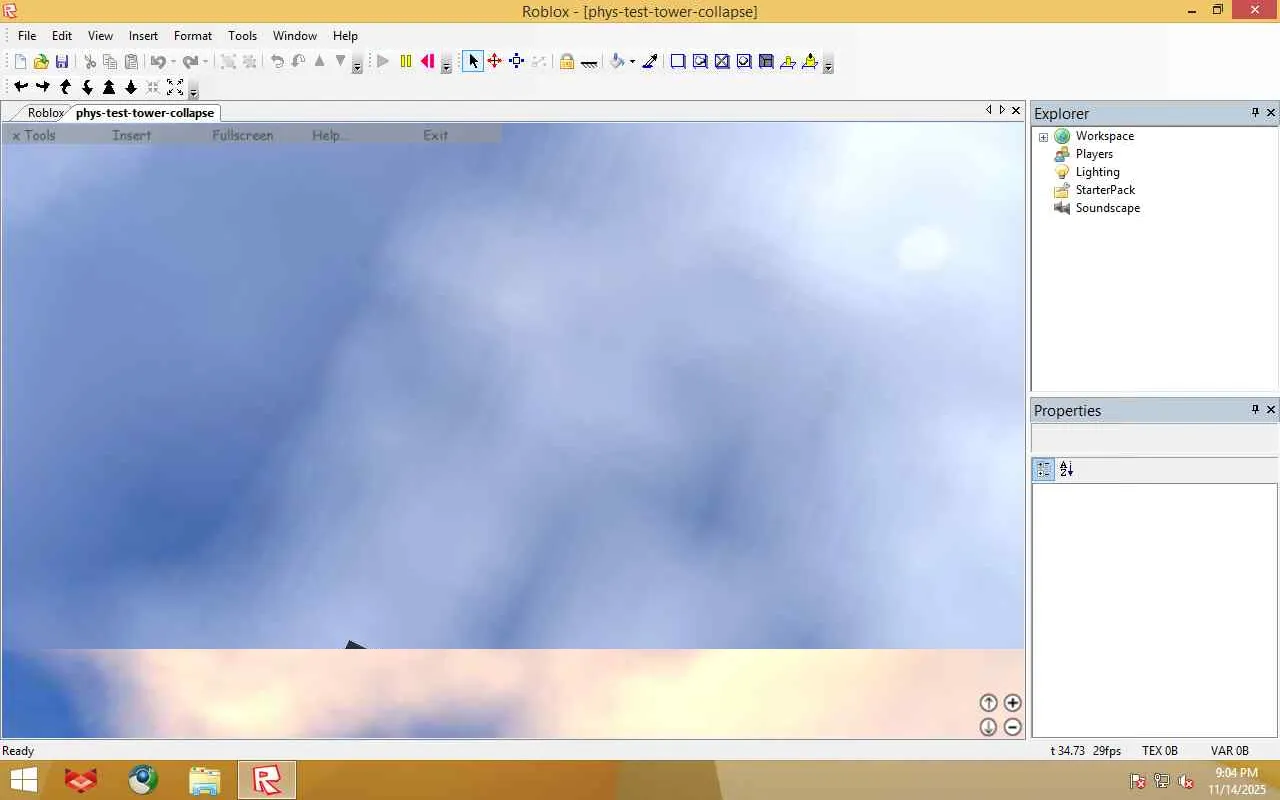The width and height of the screenshot is (1280, 800).
Task: Select the red Move tool
Action: 495,62
